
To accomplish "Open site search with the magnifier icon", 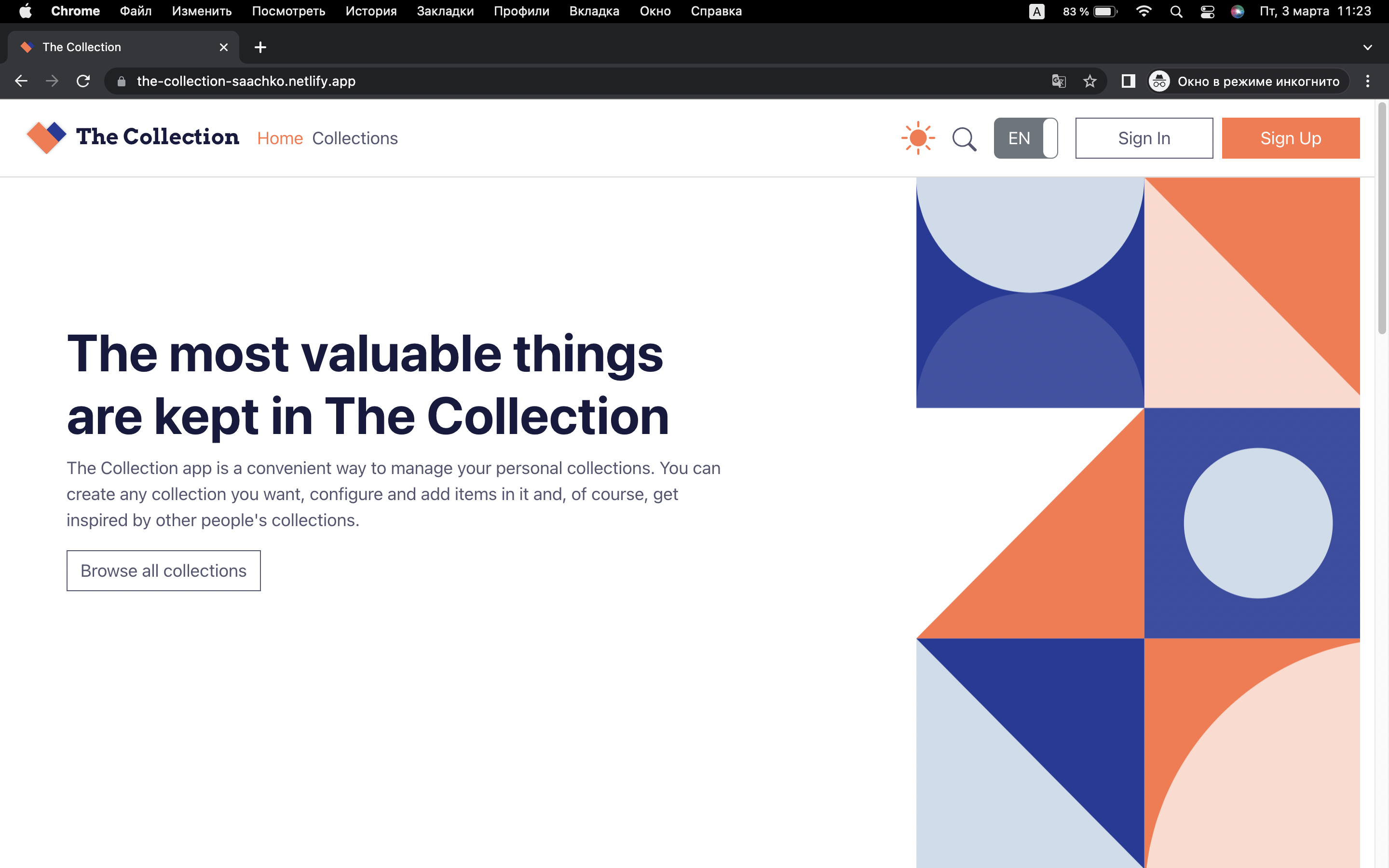I will click(x=964, y=138).
